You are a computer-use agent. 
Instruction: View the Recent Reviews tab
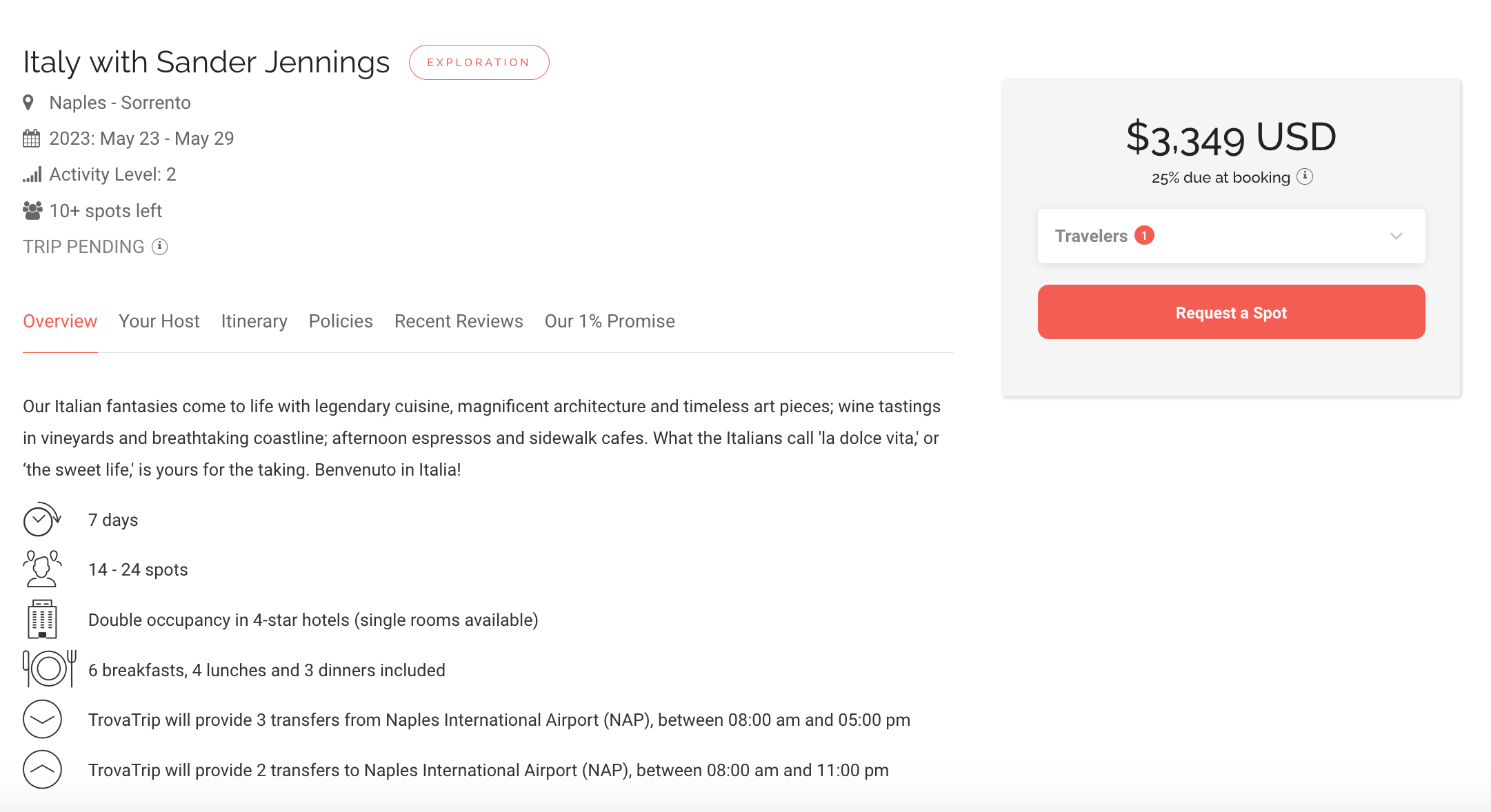click(x=459, y=321)
